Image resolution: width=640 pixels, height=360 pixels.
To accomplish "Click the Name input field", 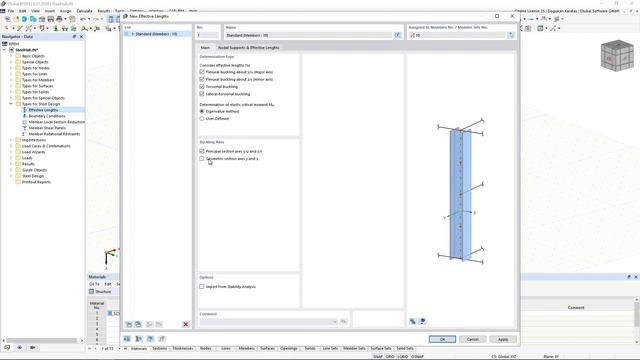I will [308, 36].
